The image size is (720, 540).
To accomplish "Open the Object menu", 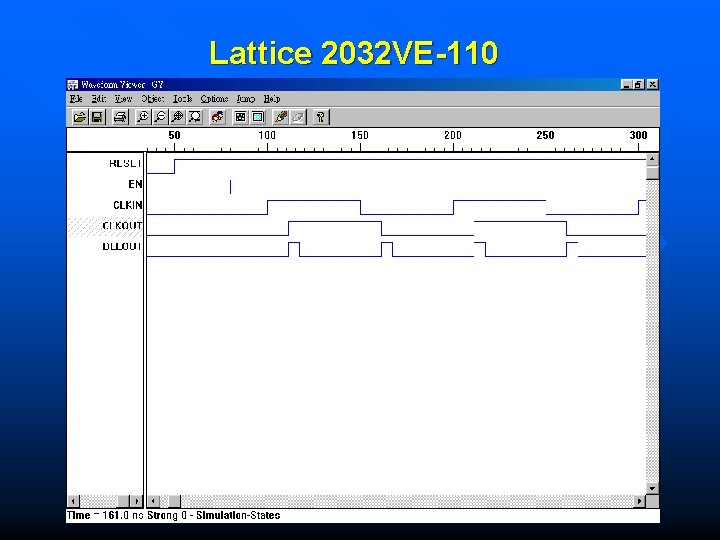I will pos(152,99).
